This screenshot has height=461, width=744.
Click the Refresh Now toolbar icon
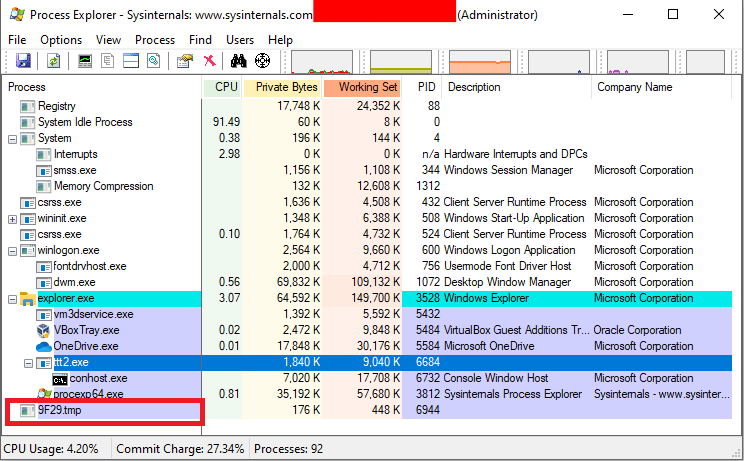(x=52, y=61)
